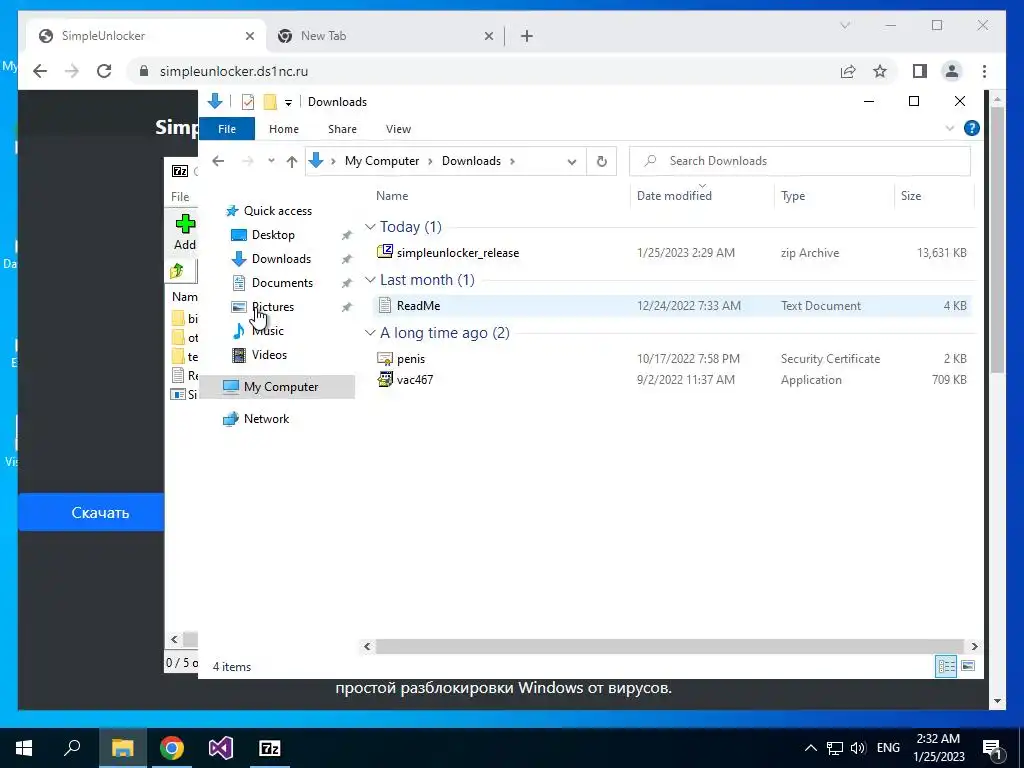Open Chrome side panel

(920, 71)
